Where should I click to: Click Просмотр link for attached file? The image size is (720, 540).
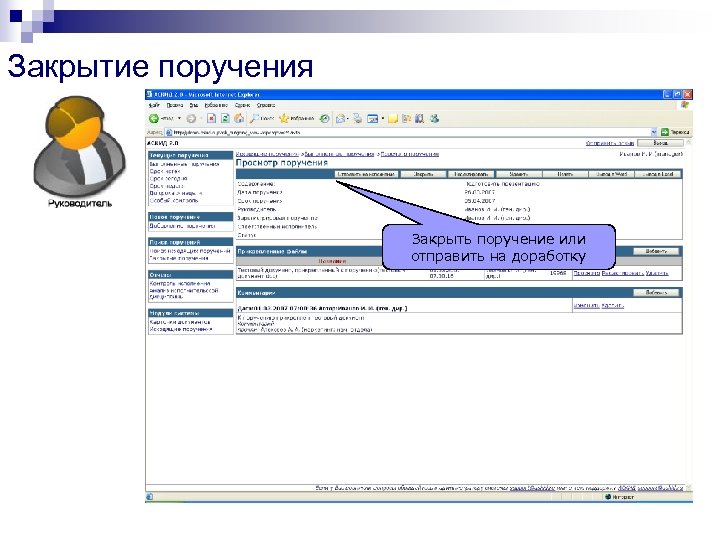pyautogui.click(x=587, y=273)
